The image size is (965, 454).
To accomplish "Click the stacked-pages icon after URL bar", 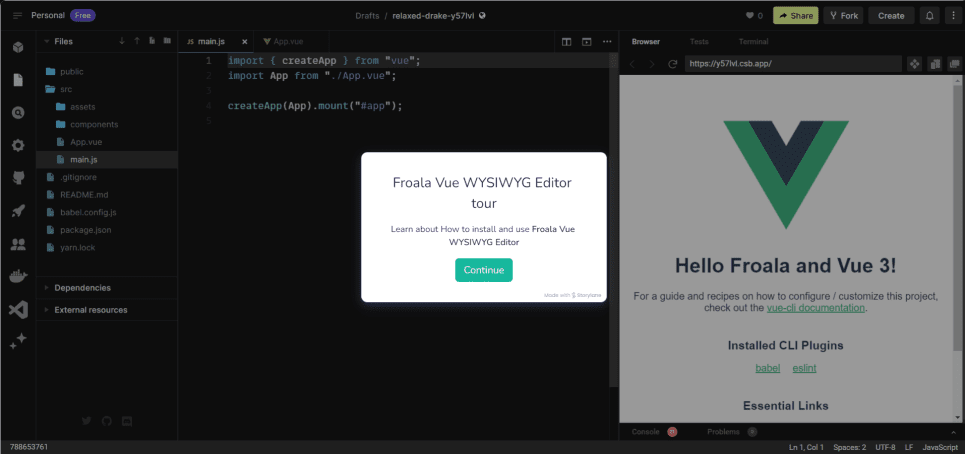I will coord(935,64).
